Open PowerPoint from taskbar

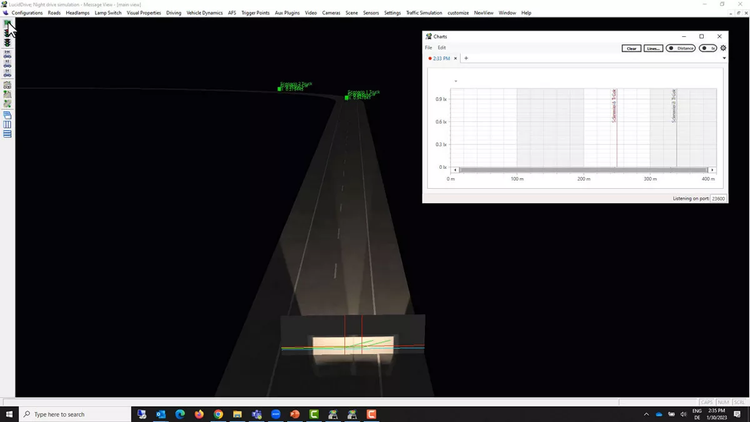(x=295, y=414)
